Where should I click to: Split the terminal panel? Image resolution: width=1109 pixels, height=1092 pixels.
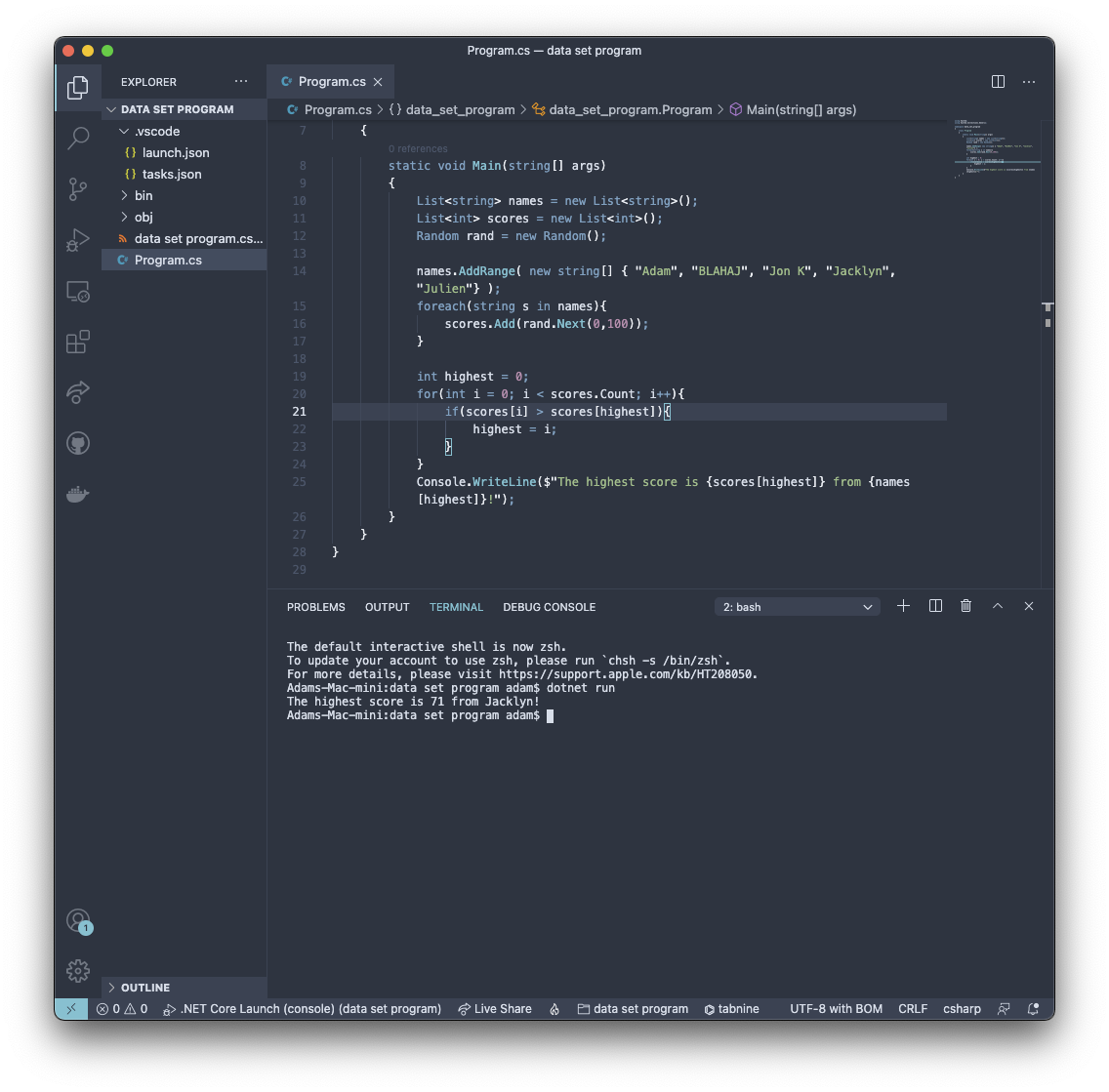click(934, 606)
